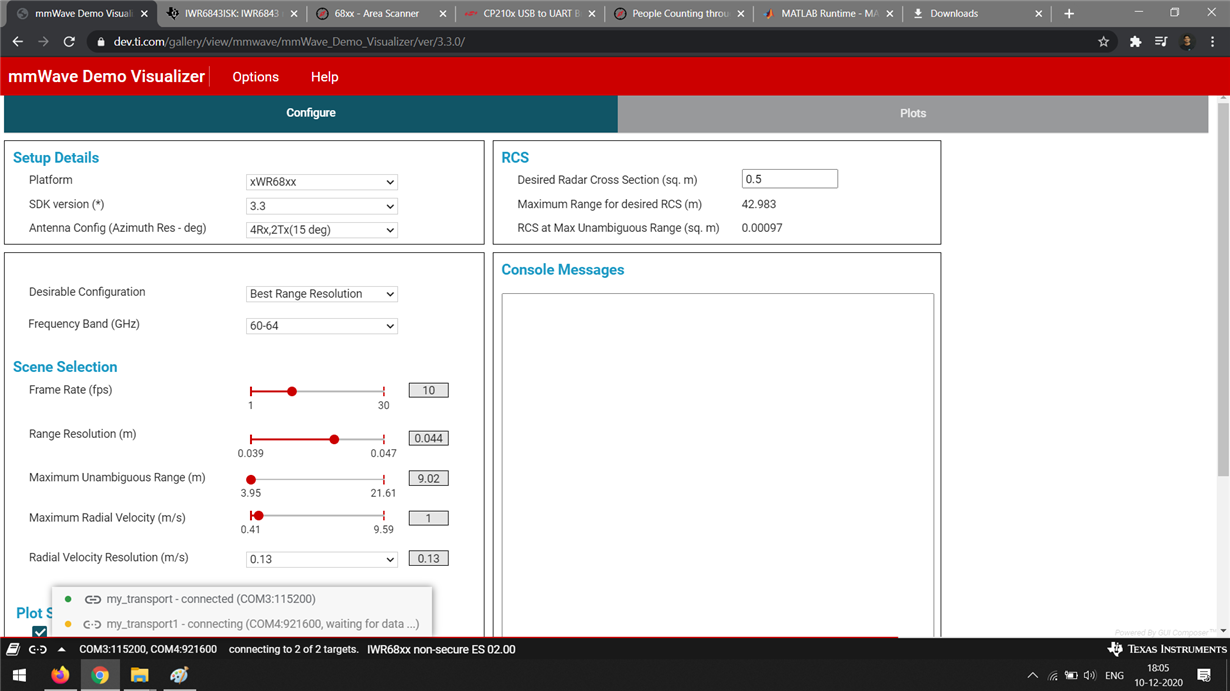The width and height of the screenshot is (1230, 691).
Task: Open the media control playlist icon
Action: (x=1161, y=42)
